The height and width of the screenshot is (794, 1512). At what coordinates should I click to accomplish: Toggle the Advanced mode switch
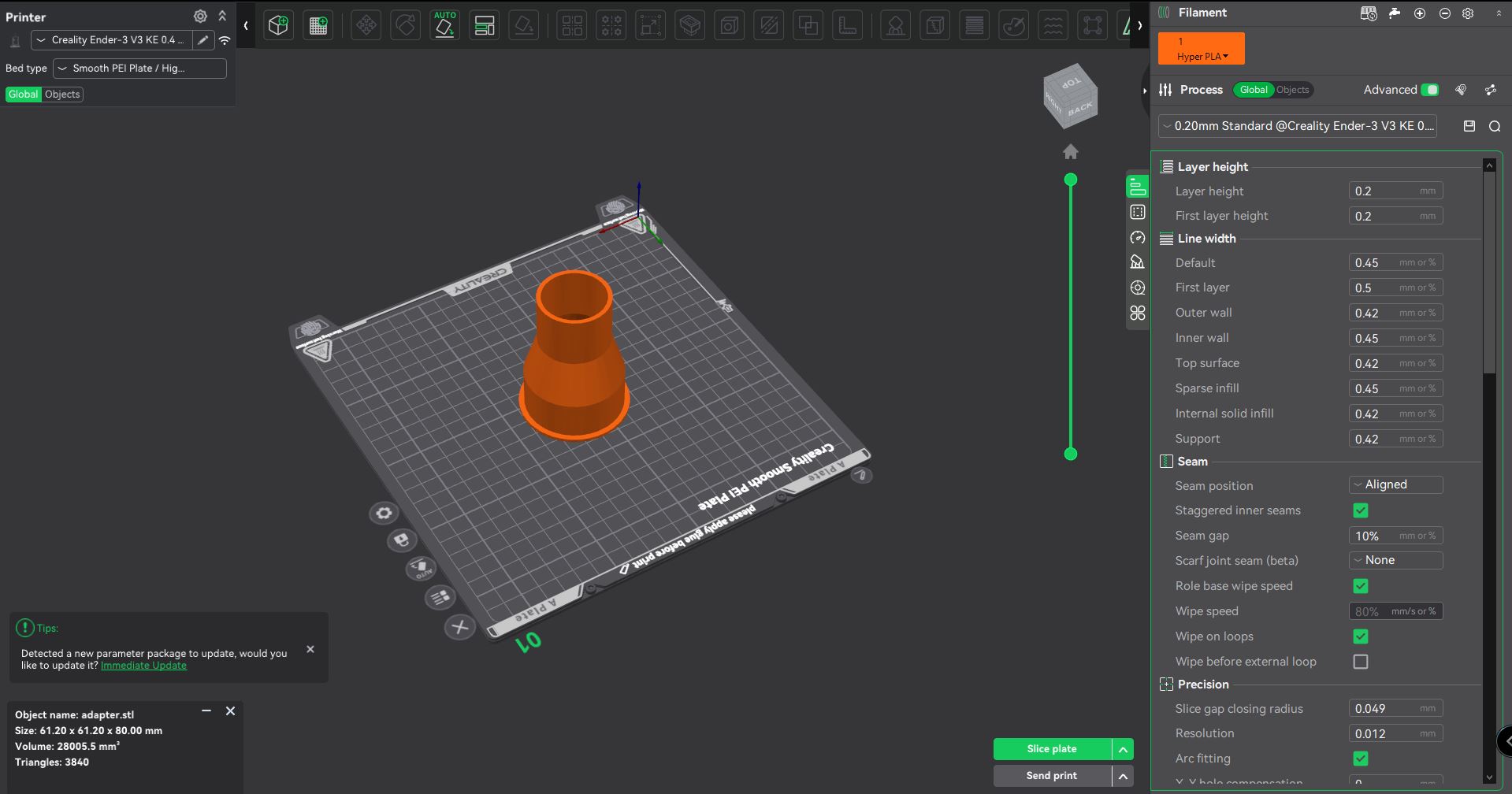[x=1430, y=90]
